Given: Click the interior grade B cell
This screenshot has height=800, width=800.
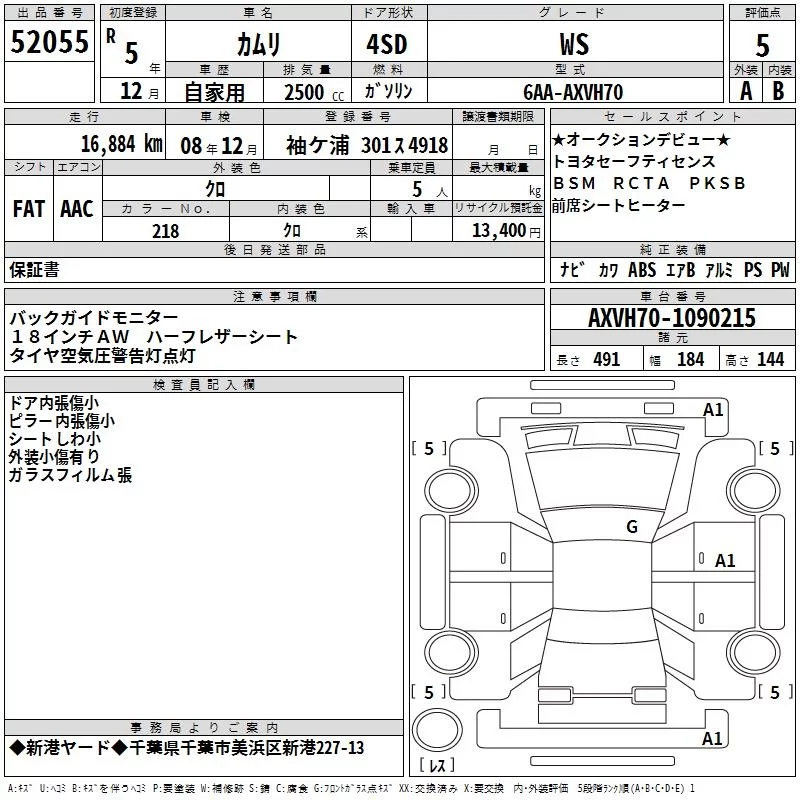Looking at the screenshot, I should (778, 91).
